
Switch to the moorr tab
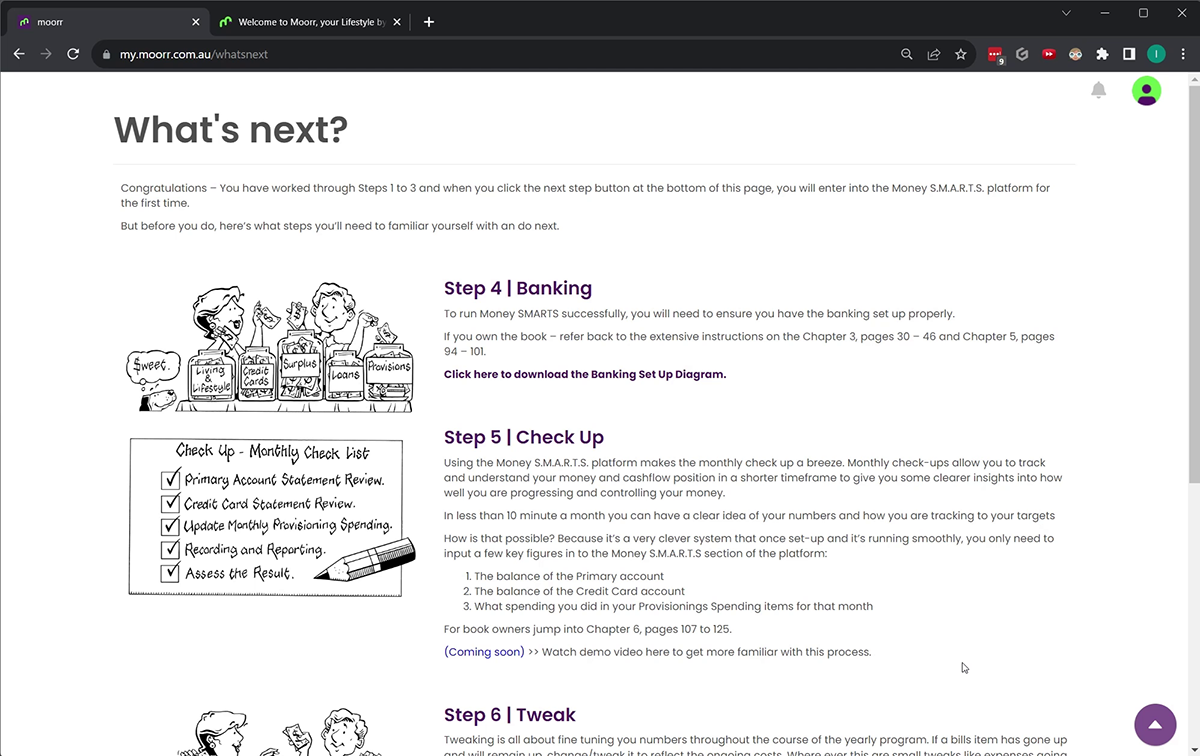[107, 21]
